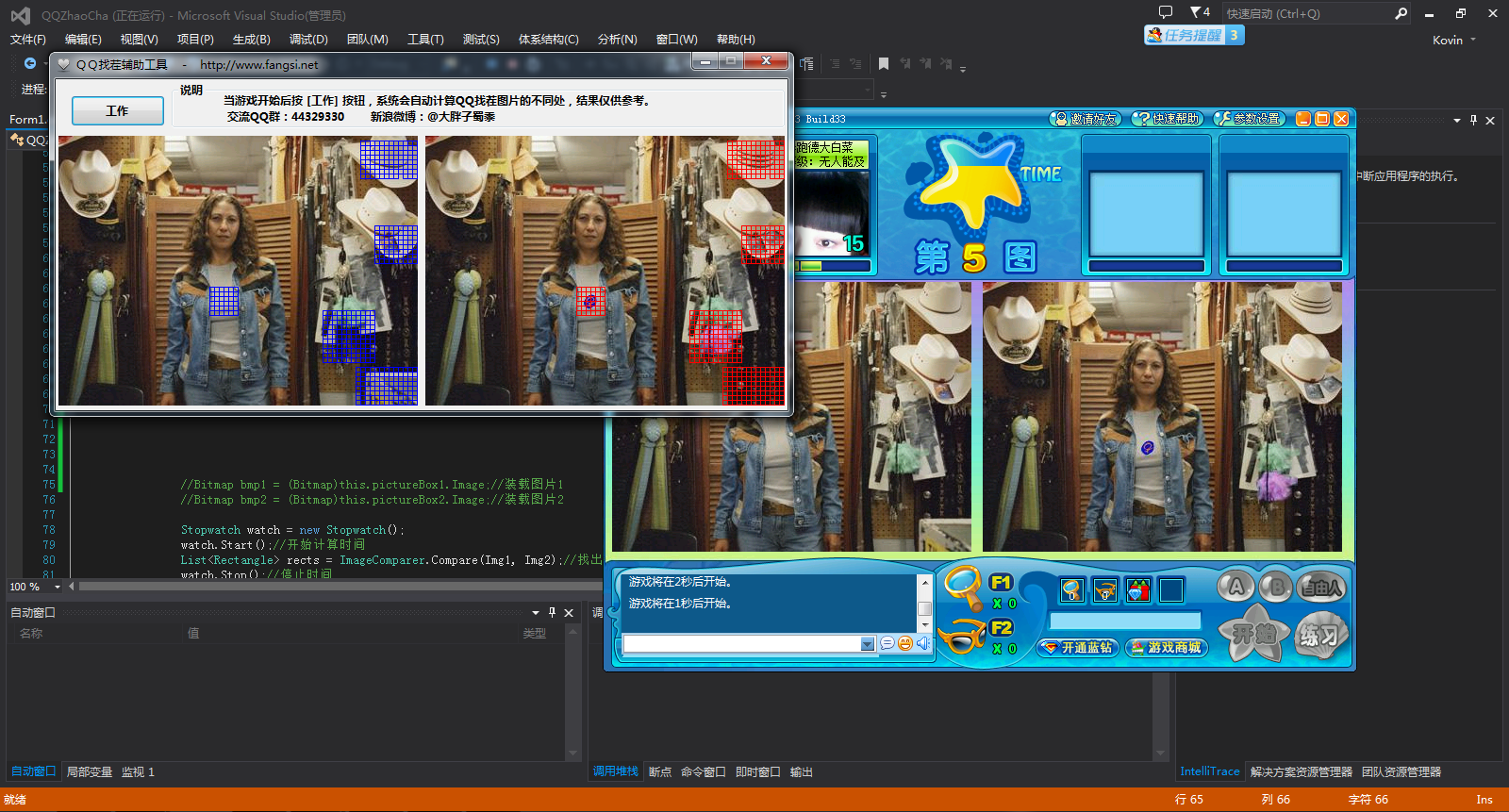This screenshot has height=812, width=1509.
Task: Click the small sunglasses inventory slot
Action: pos(1105,590)
